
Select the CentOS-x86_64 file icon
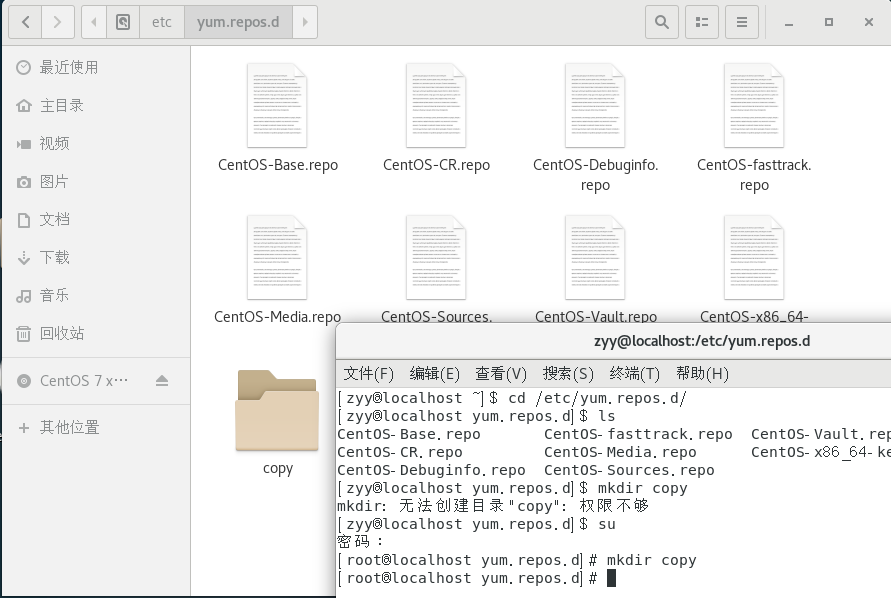(x=754, y=258)
